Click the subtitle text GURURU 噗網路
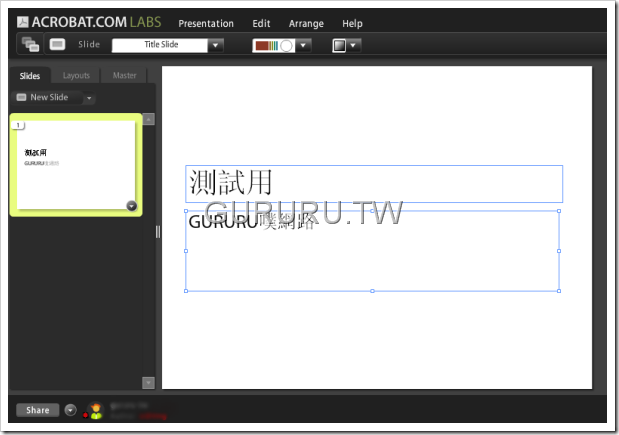This screenshot has height=435, width=619. 252,222
